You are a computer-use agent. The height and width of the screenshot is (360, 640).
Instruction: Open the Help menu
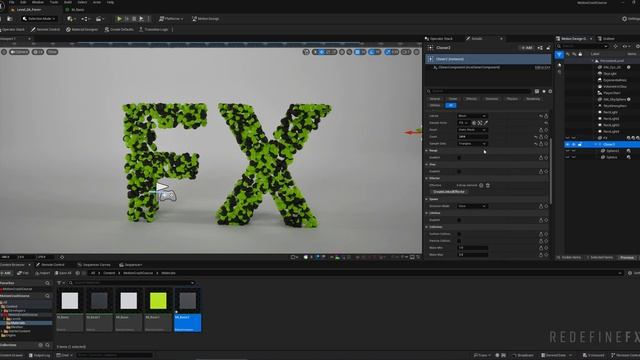tap(110, 2)
